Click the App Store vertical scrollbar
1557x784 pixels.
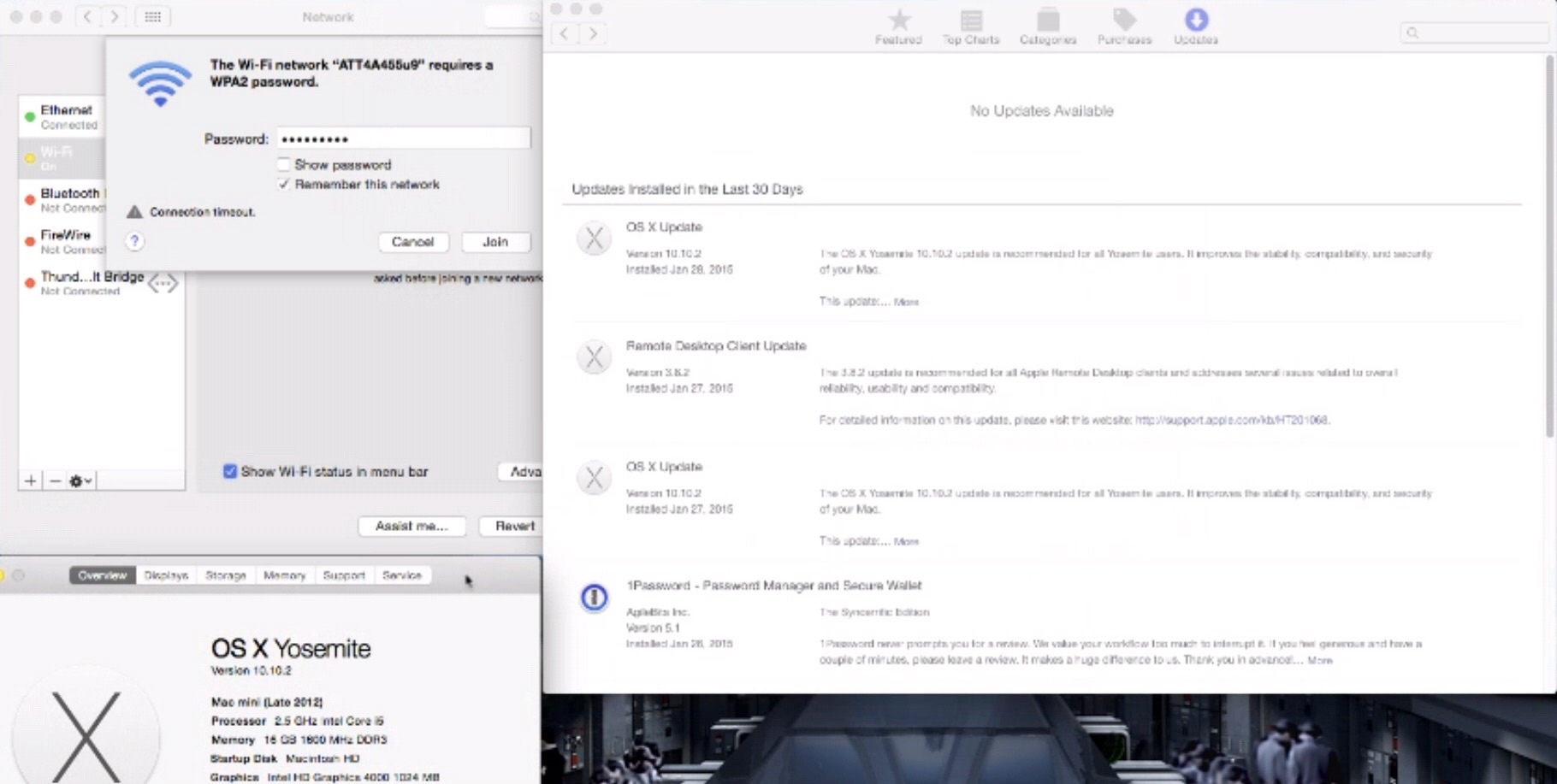tap(1549, 248)
